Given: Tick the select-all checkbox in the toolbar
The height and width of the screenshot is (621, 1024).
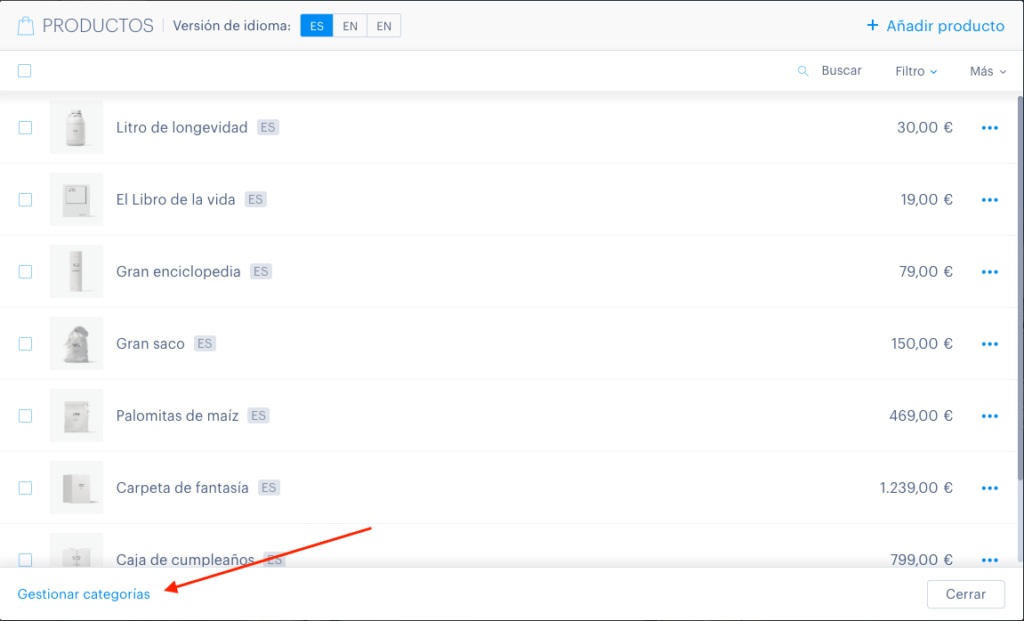Looking at the screenshot, I should [25, 71].
